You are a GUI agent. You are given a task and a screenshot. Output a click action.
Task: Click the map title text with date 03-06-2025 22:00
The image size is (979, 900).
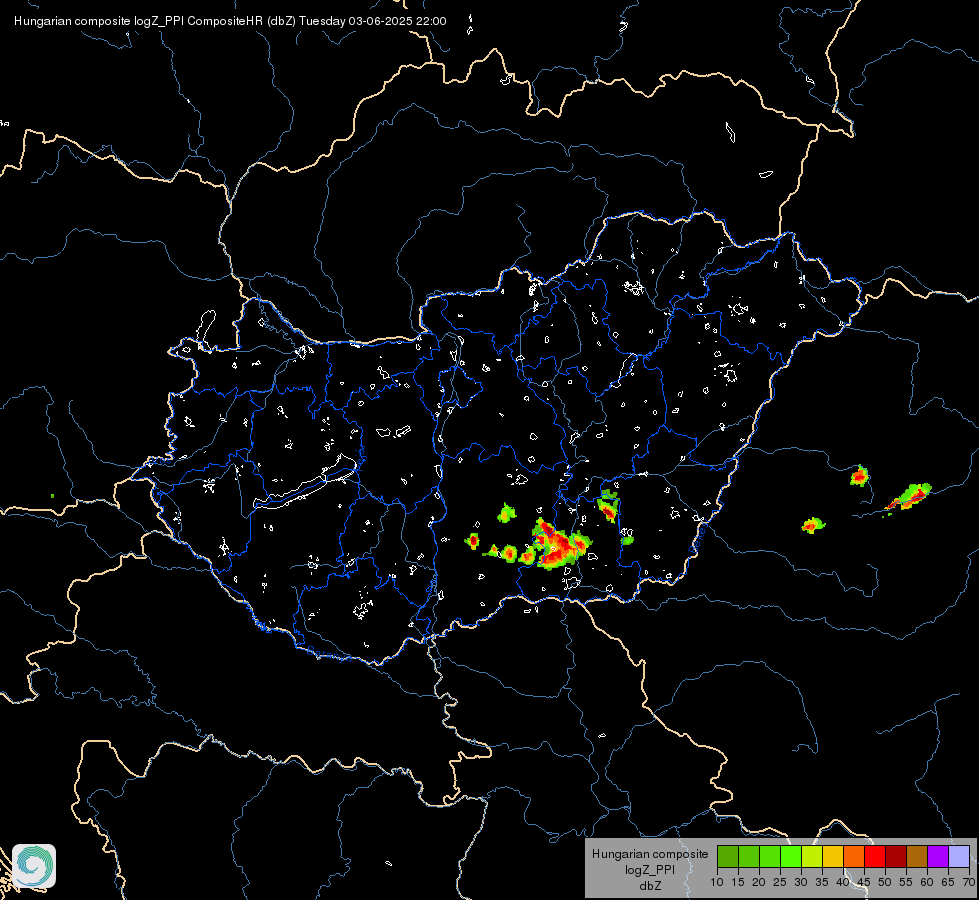230,21
